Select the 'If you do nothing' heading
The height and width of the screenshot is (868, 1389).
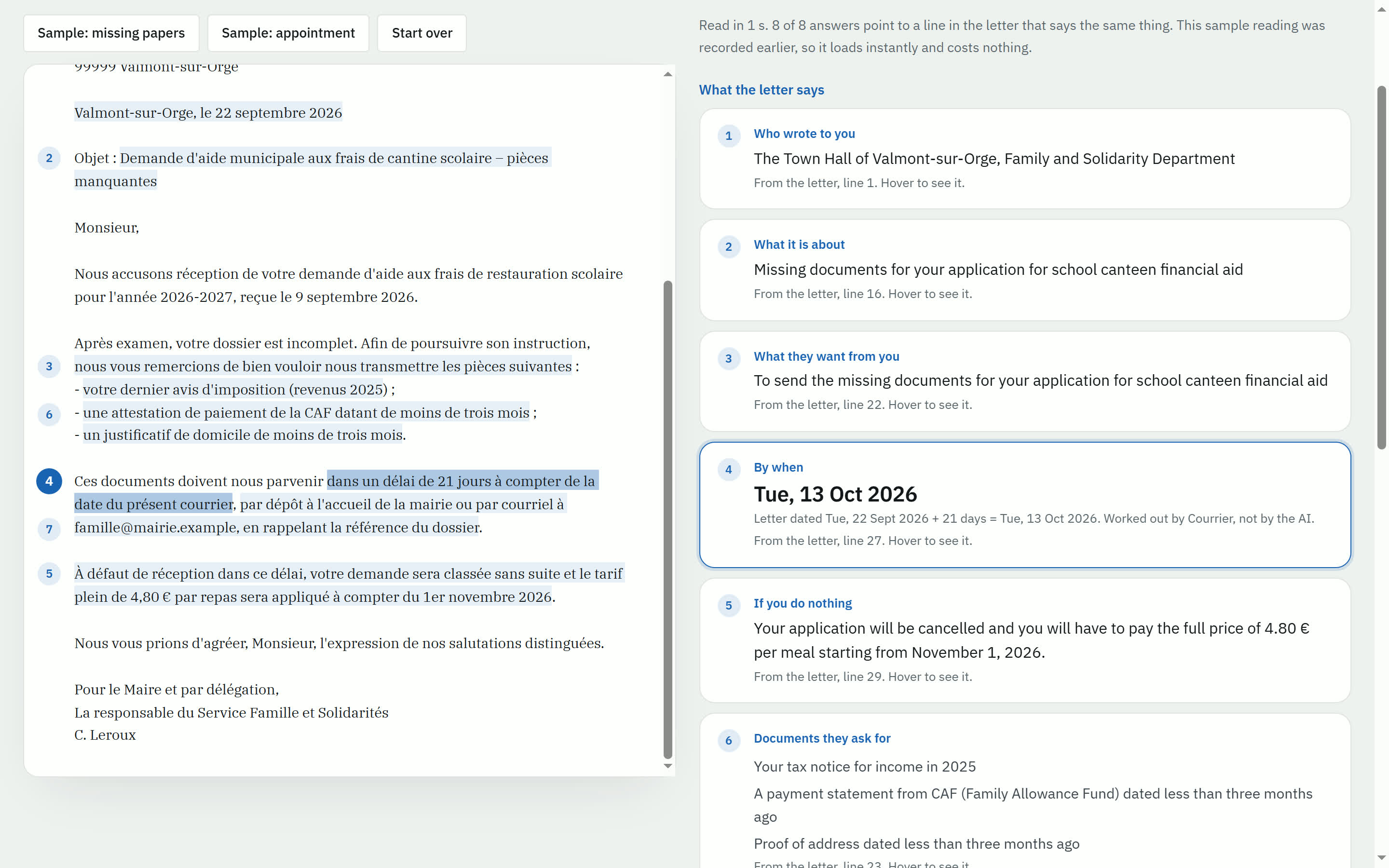803,603
